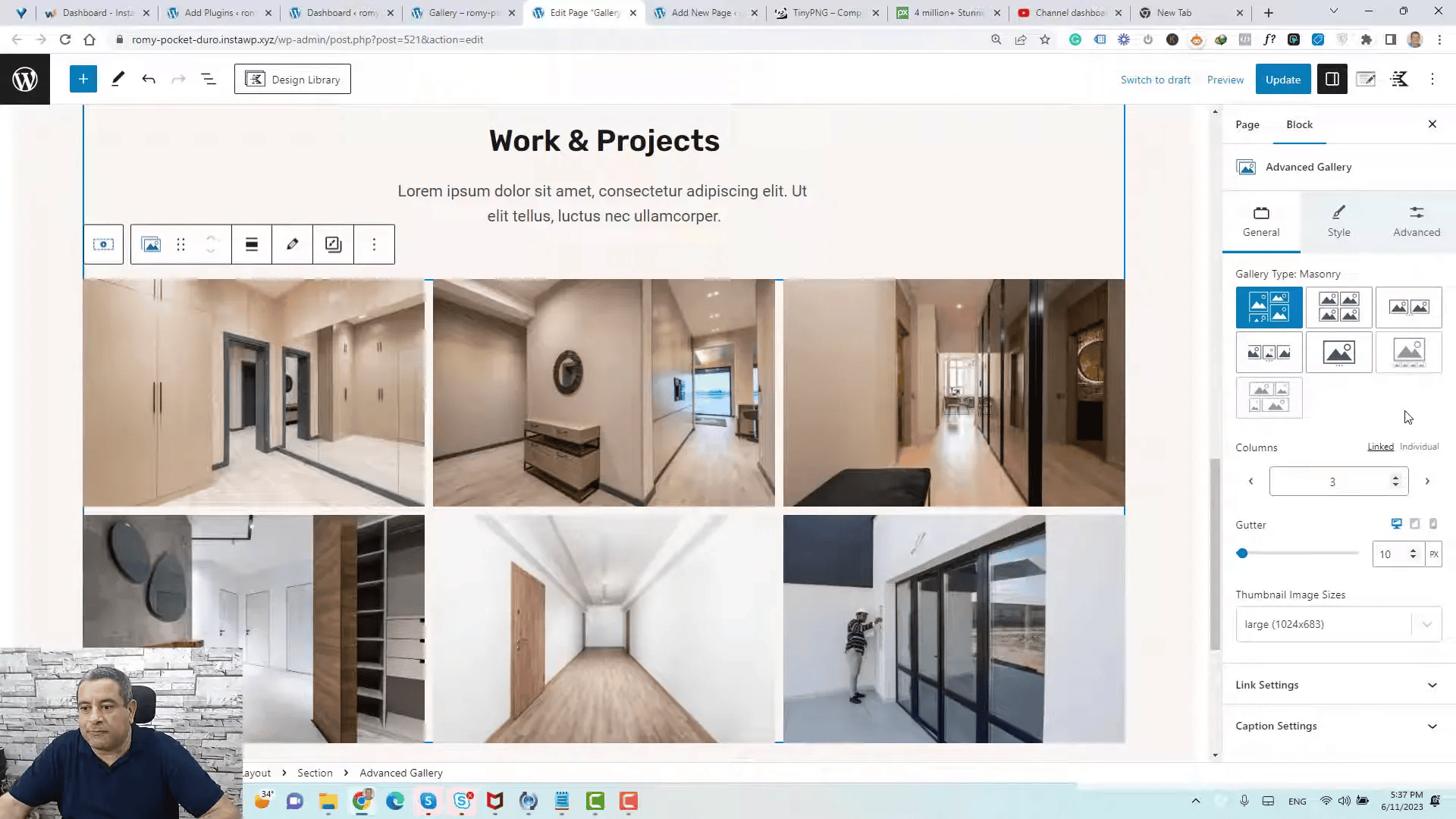Click the WordPress logo to exit editor
This screenshot has height=819, width=1456.
pos(25,79)
